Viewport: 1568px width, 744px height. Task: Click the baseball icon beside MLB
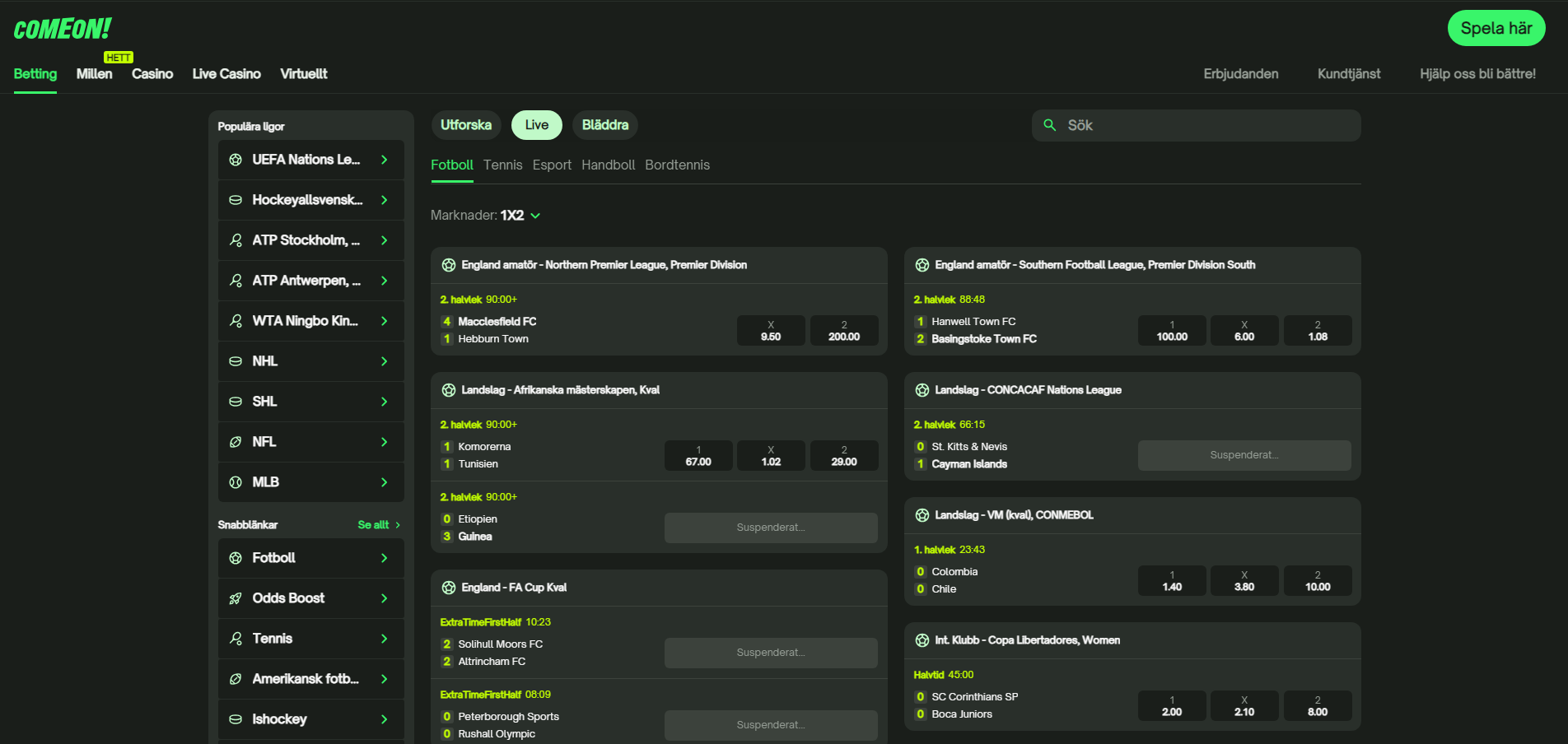point(236,482)
